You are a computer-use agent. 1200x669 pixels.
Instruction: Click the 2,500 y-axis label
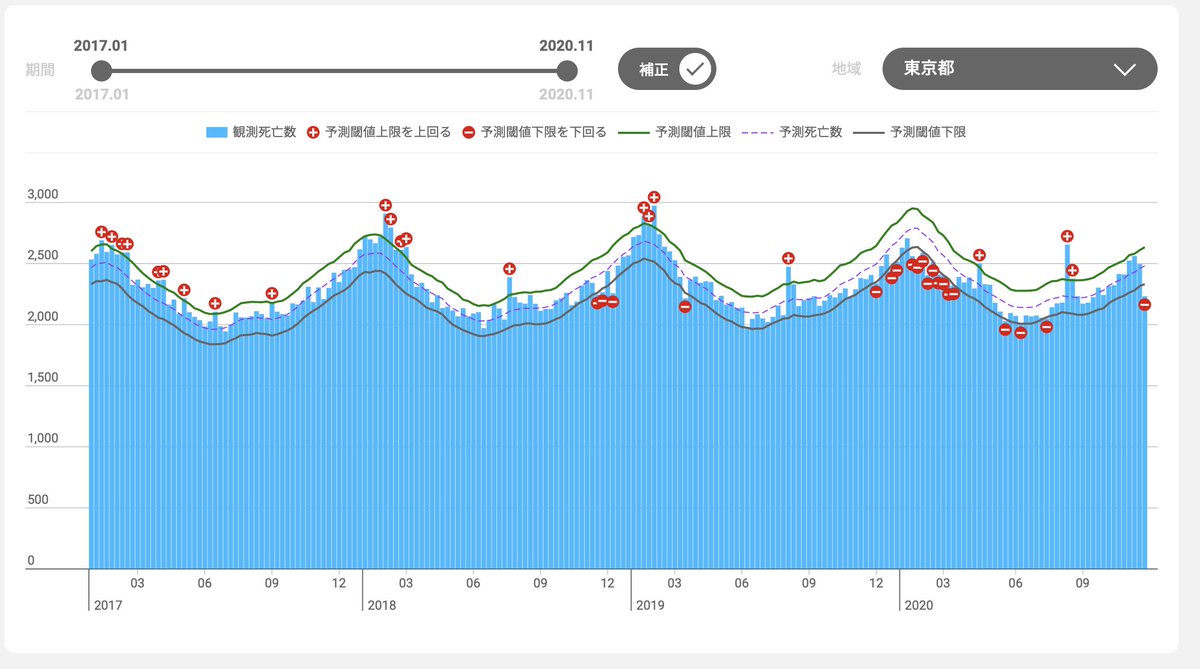click(43, 256)
